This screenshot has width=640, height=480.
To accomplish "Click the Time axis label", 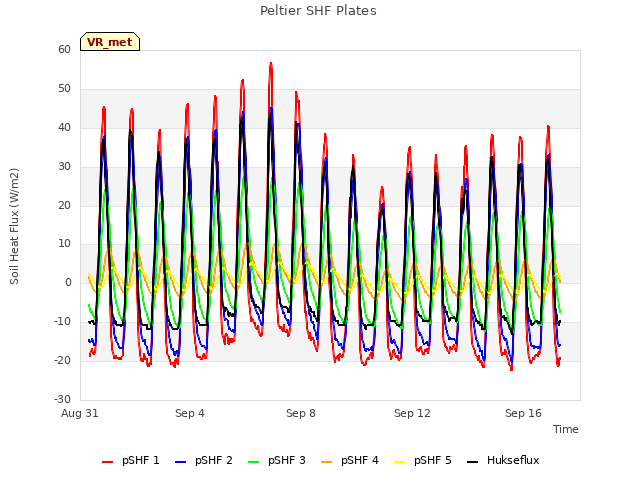I will click(x=566, y=429).
